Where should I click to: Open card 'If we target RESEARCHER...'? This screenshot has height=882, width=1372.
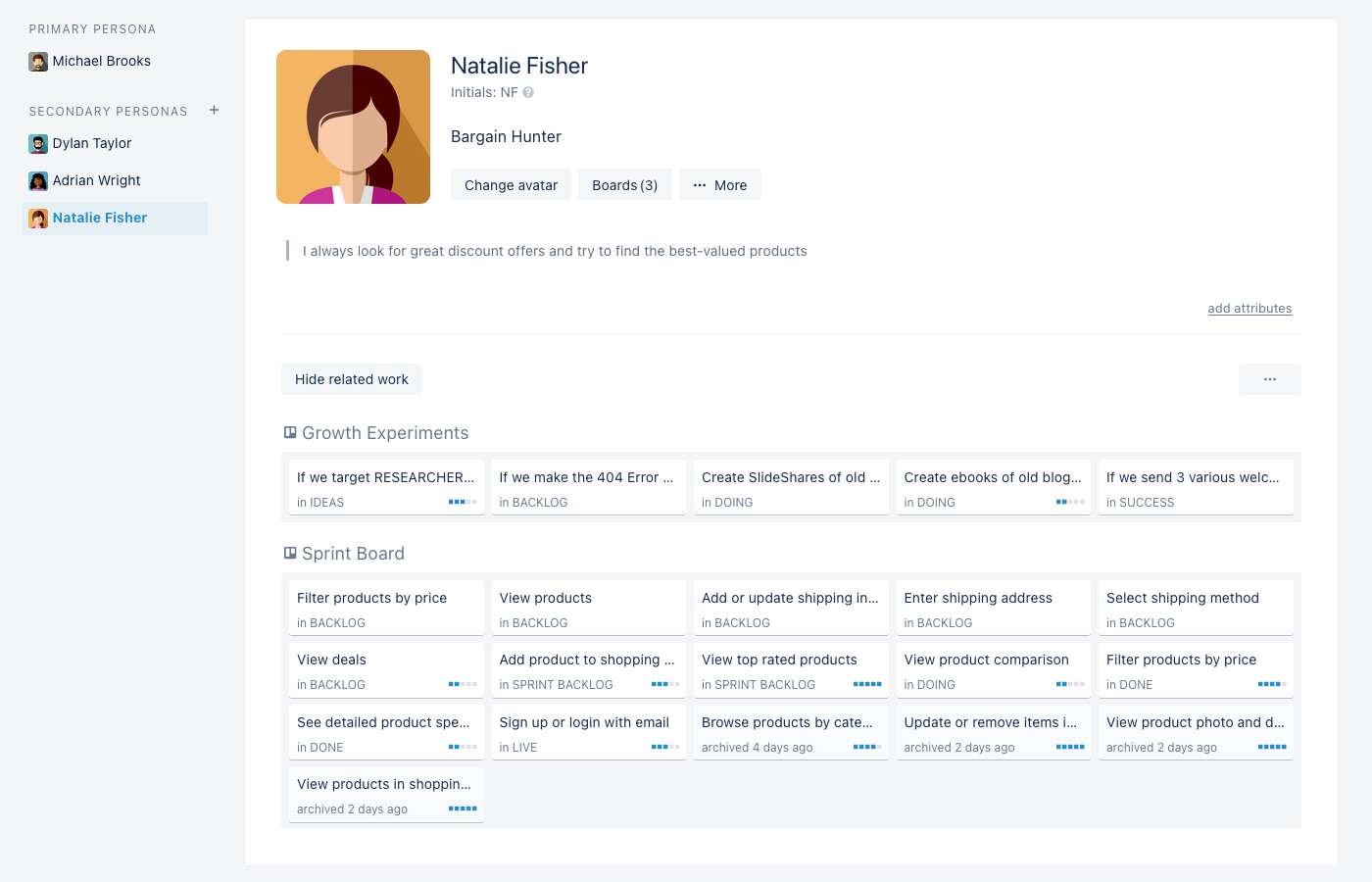[386, 487]
